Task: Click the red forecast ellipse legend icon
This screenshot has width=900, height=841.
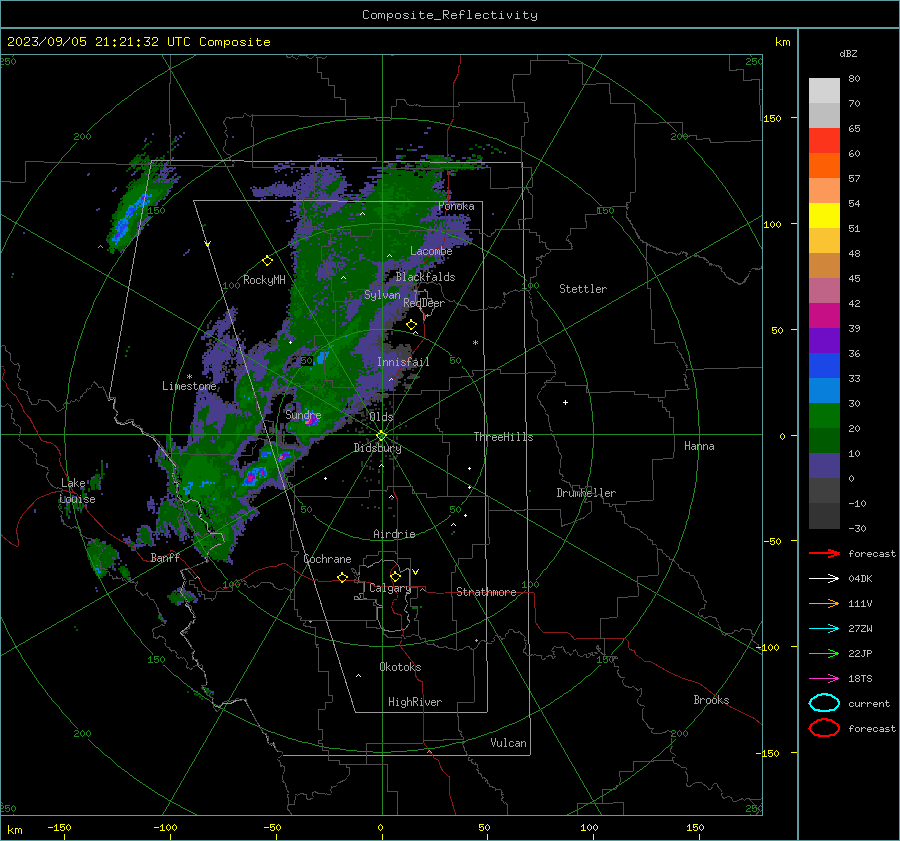Action: [x=824, y=728]
